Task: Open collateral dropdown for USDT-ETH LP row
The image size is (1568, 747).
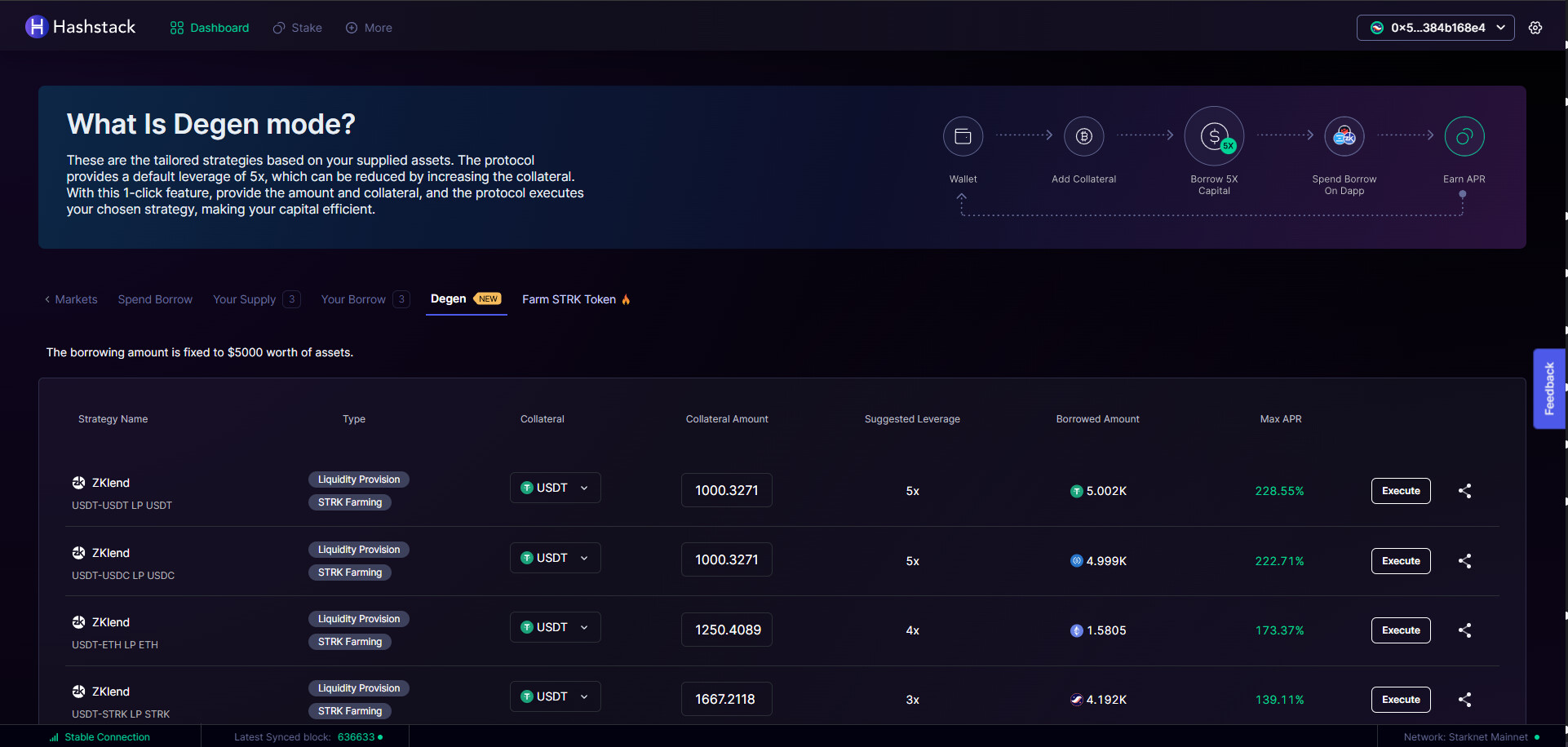Action: (x=556, y=627)
